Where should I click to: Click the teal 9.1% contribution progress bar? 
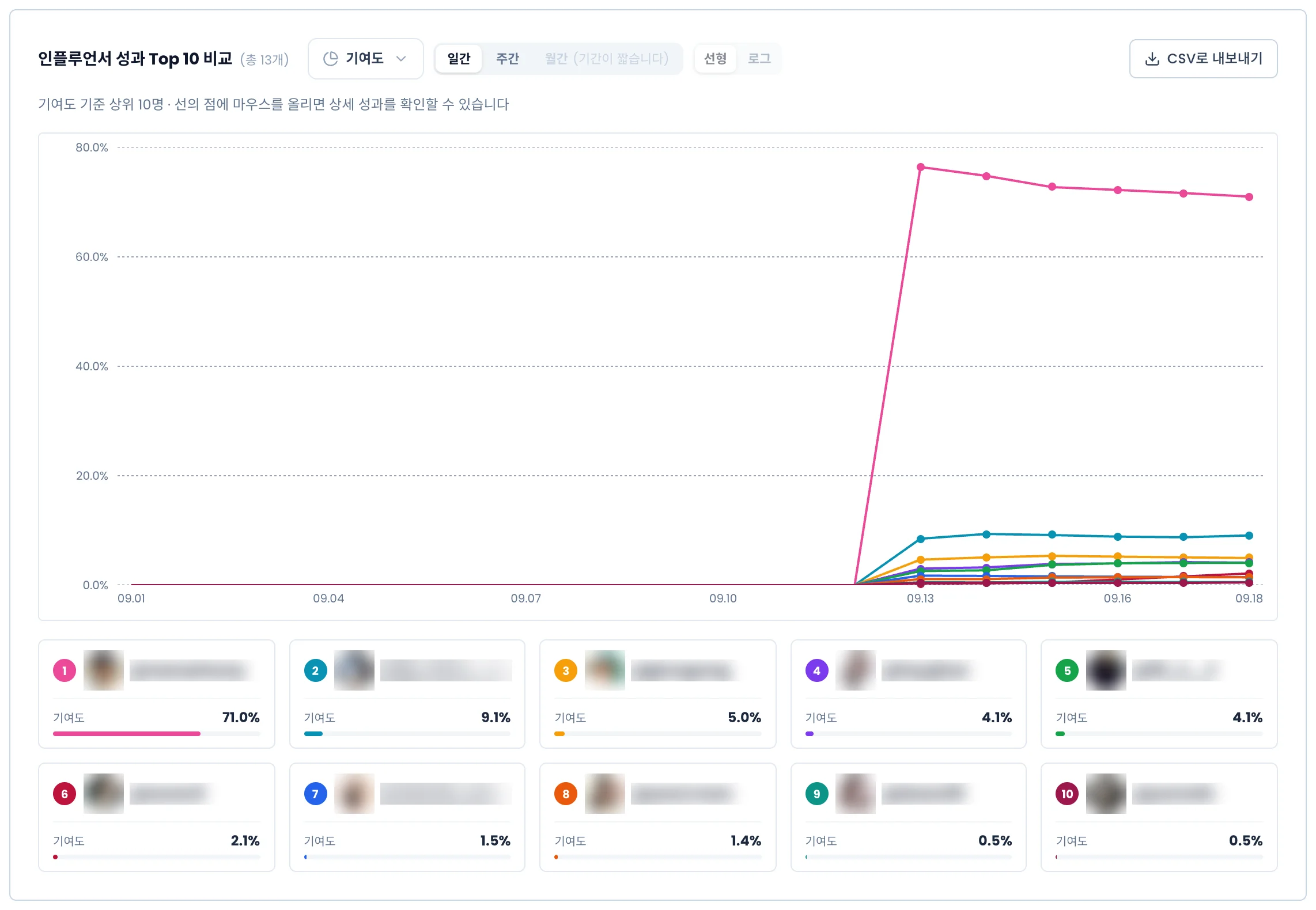(407, 734)
